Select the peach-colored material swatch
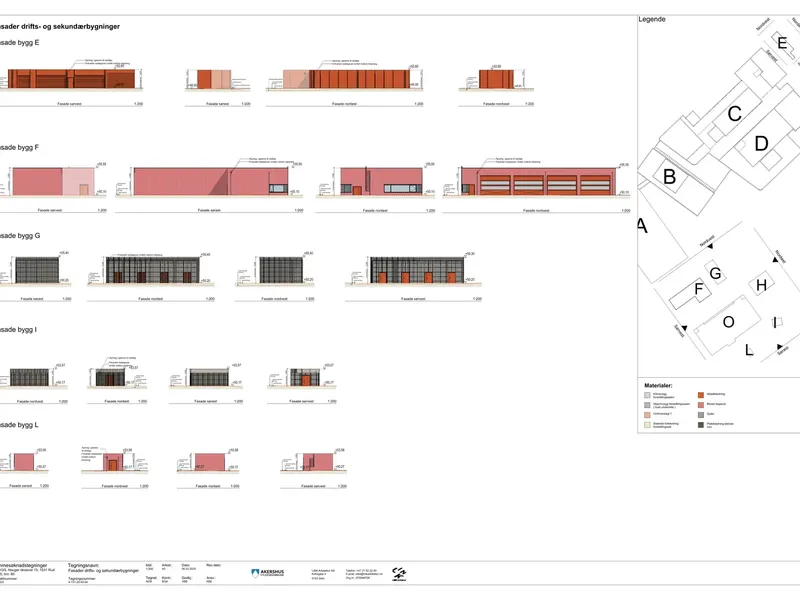 pyautogui.click(x=647, y=415)
